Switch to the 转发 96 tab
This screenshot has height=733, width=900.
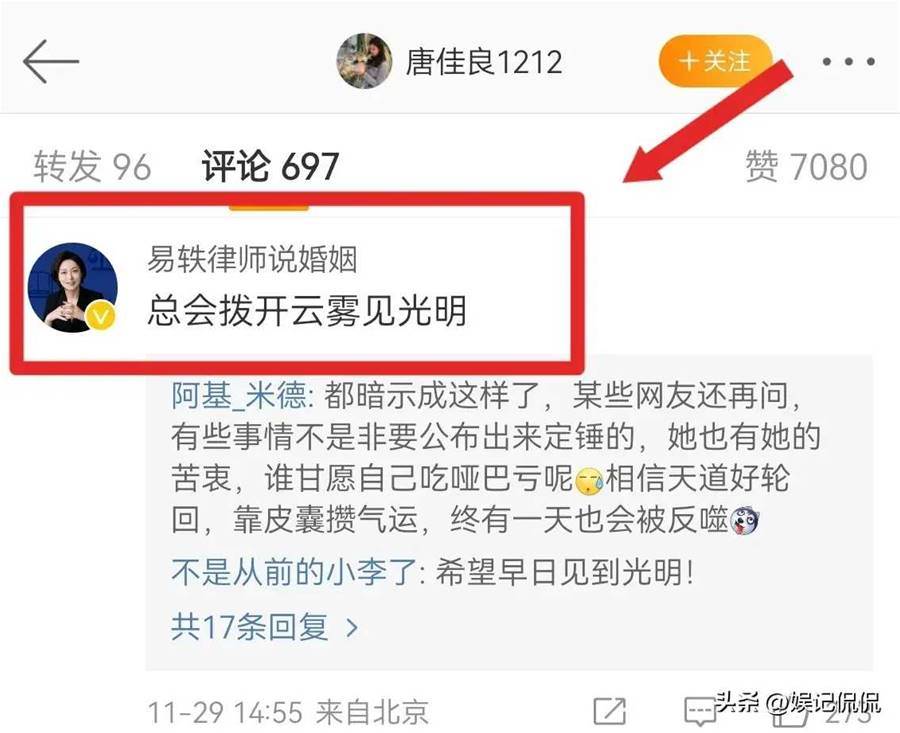[92, 166]
